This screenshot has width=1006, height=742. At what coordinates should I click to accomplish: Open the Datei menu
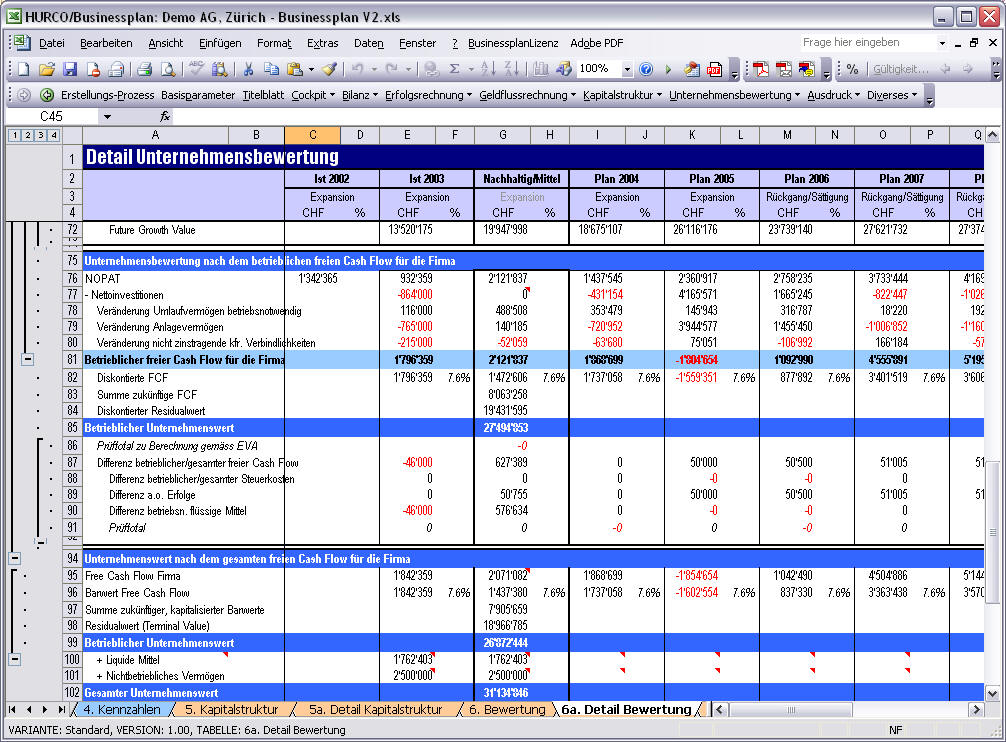point(51,44)
